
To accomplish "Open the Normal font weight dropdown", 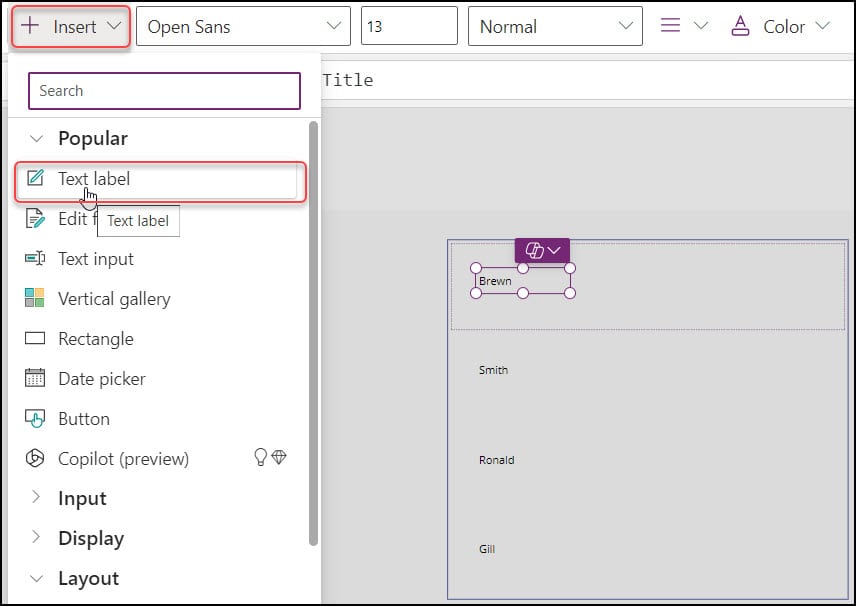I will tap(555, 26).
